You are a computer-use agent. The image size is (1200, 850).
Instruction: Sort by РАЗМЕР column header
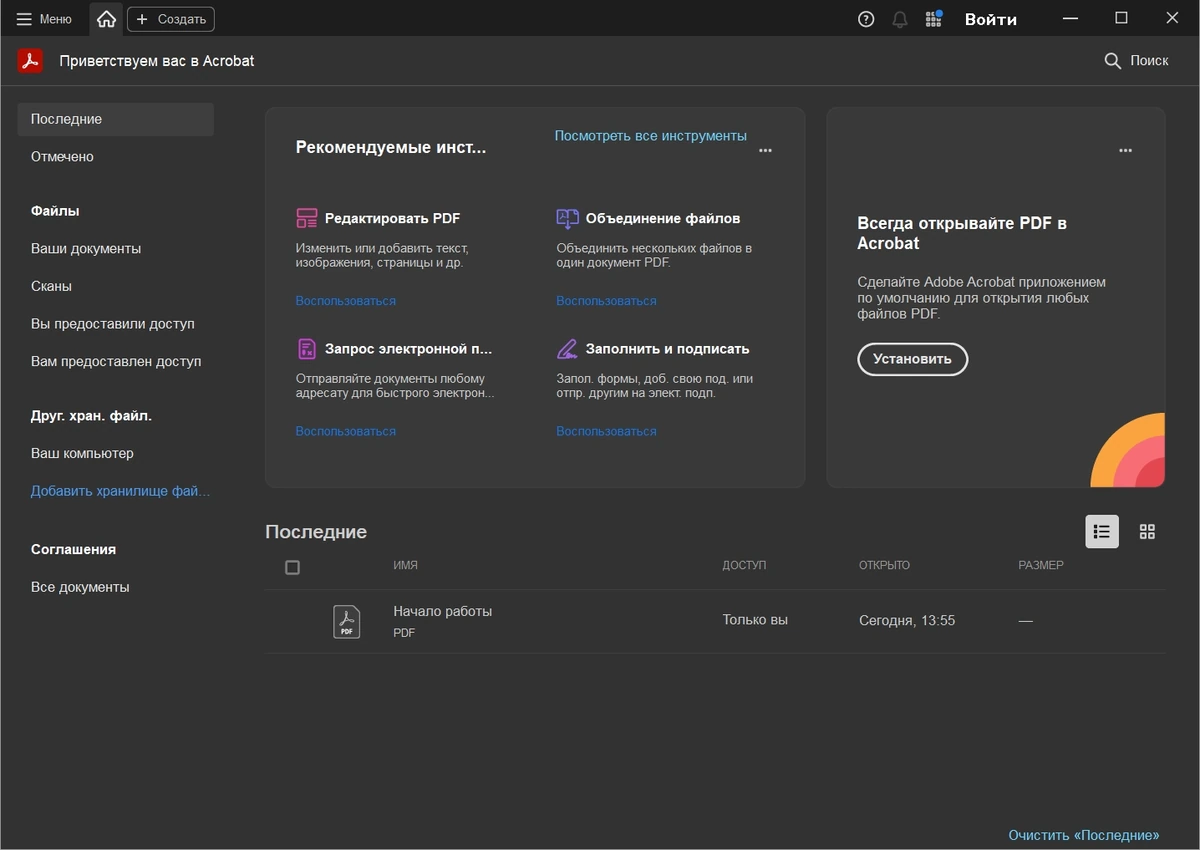pyautogui.click(x=1041, y=565)
